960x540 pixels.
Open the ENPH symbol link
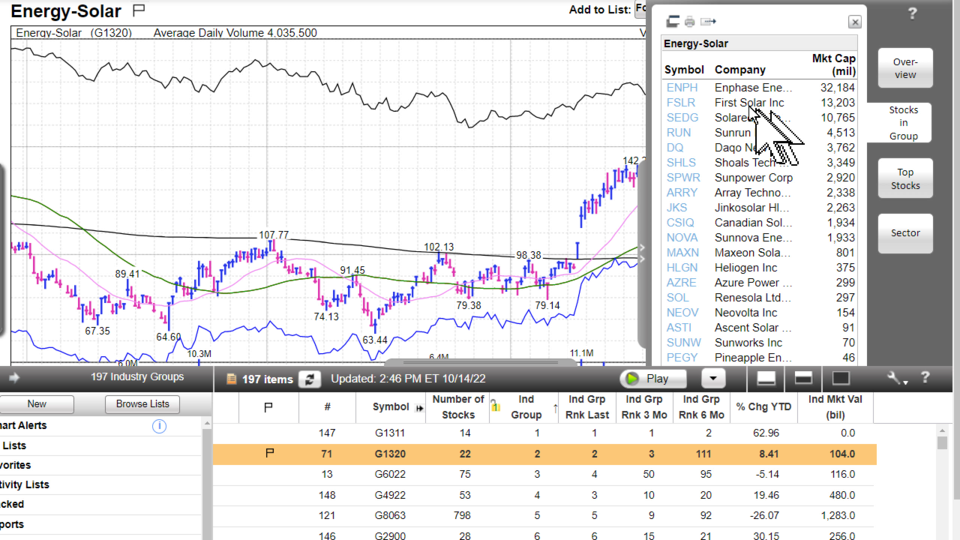tap(682, 88)
